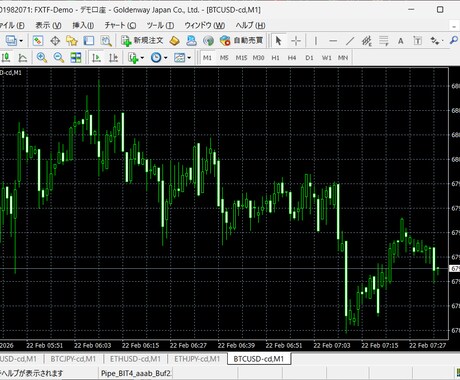Select the equidistant channel tool
This screenshot has width=460, height=380.
[x=367, y=41]
